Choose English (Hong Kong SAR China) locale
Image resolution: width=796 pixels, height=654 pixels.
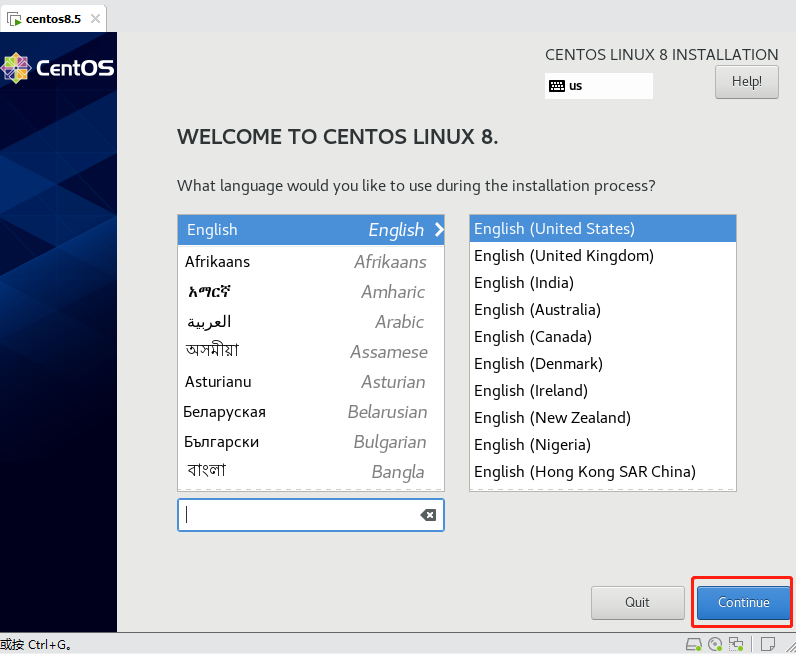tap(603, 471)
